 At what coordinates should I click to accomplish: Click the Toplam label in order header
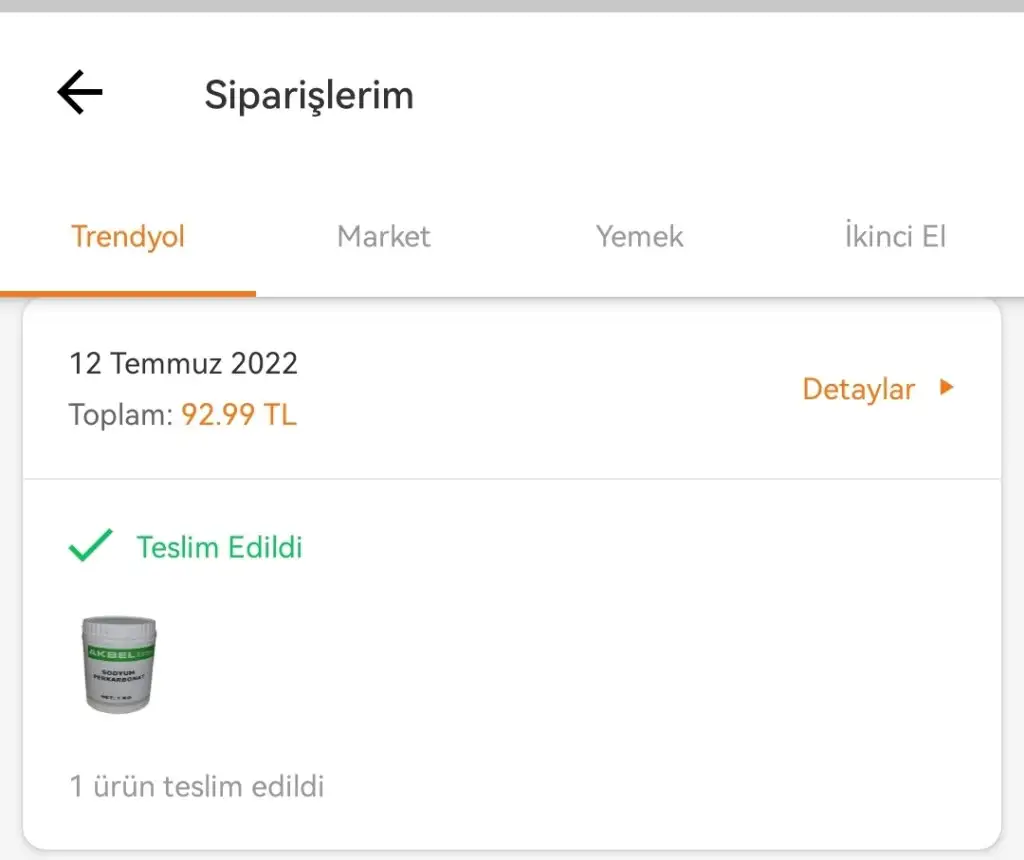click(x=120, y=414)
